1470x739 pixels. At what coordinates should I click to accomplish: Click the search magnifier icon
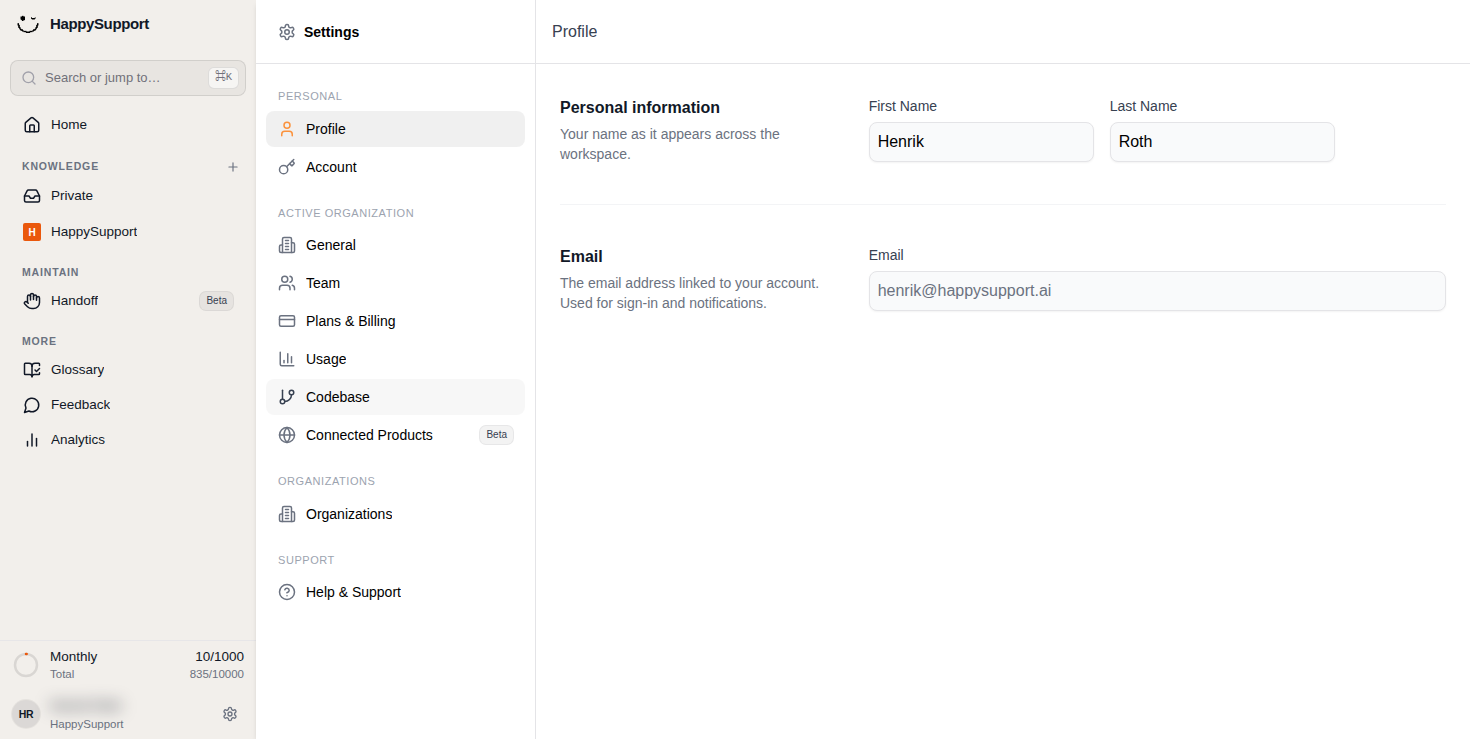point(29,78)
